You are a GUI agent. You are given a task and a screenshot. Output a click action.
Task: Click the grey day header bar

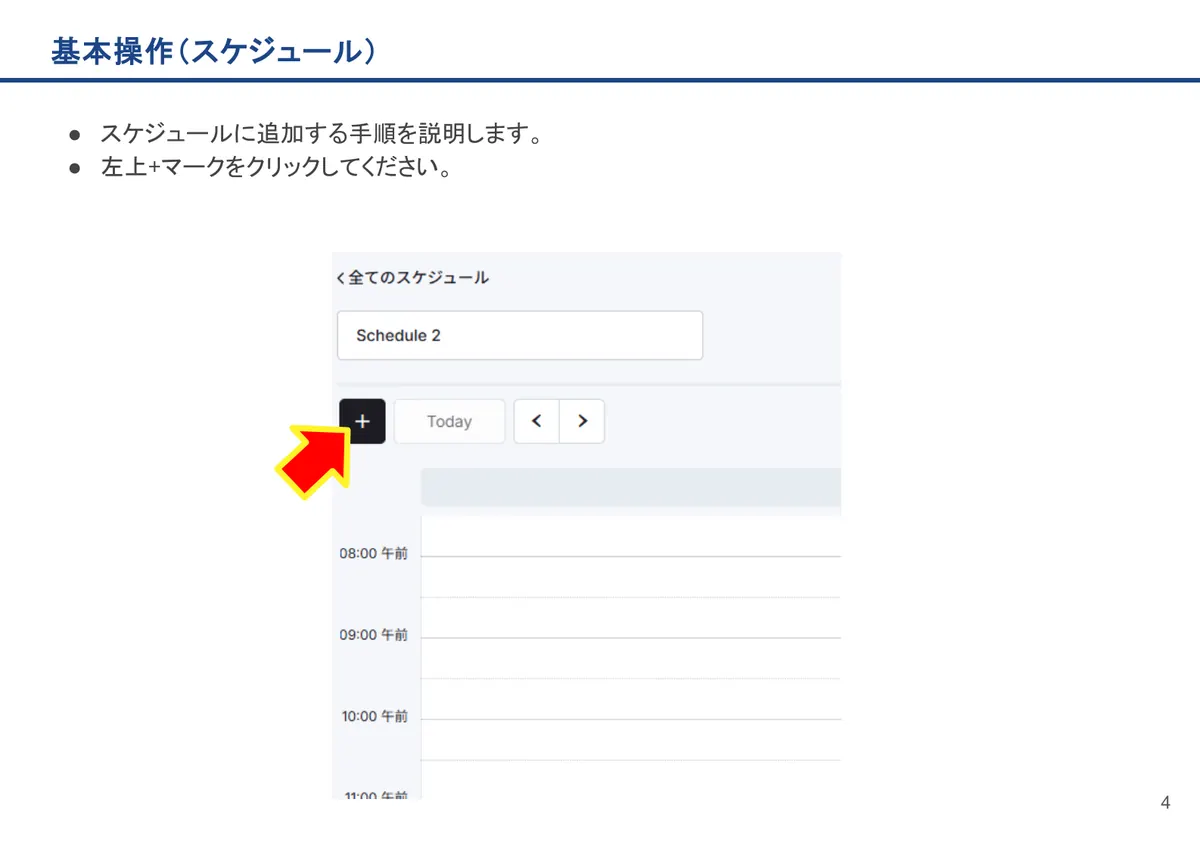click(x=631, y=487)
